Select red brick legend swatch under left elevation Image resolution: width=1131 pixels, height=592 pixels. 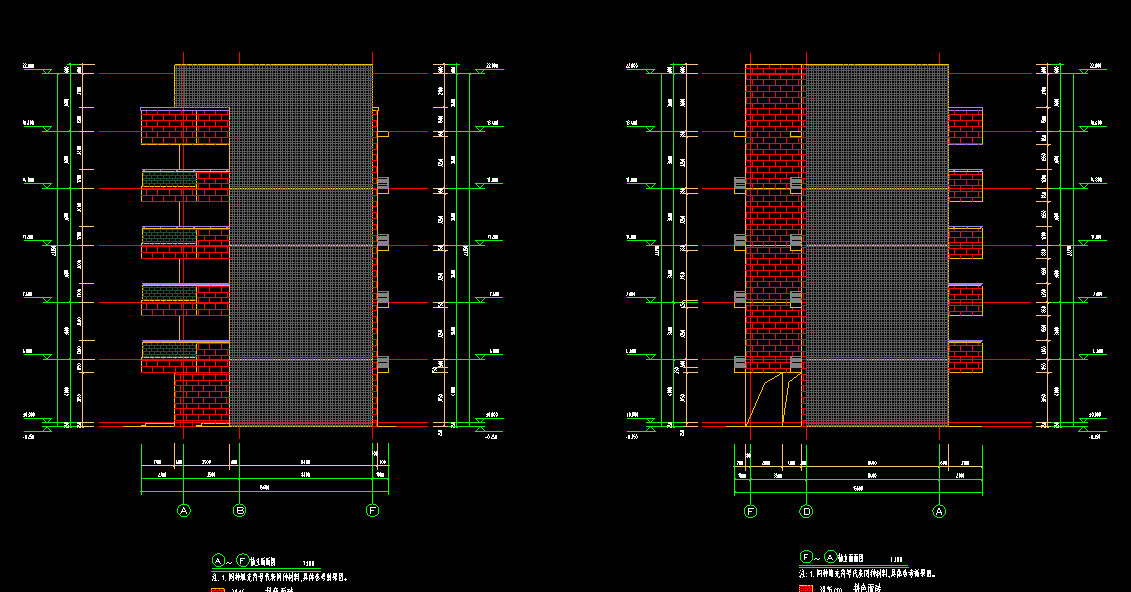click(x=218, y=589)
